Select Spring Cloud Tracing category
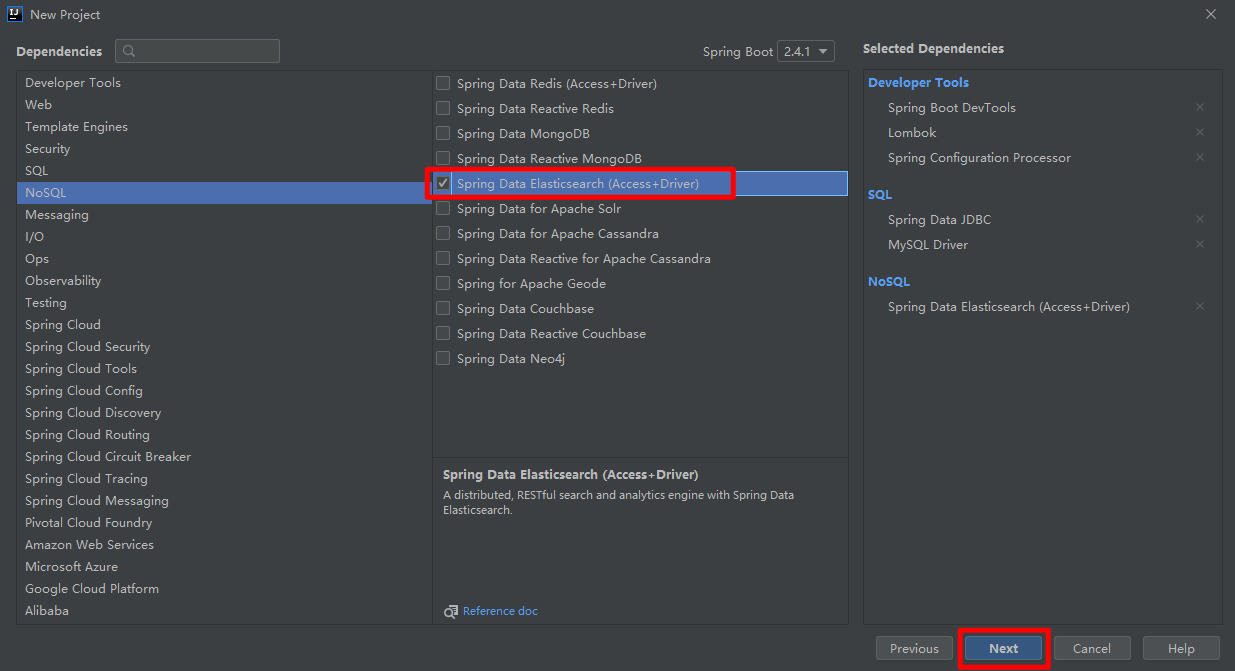 point(224,478)
